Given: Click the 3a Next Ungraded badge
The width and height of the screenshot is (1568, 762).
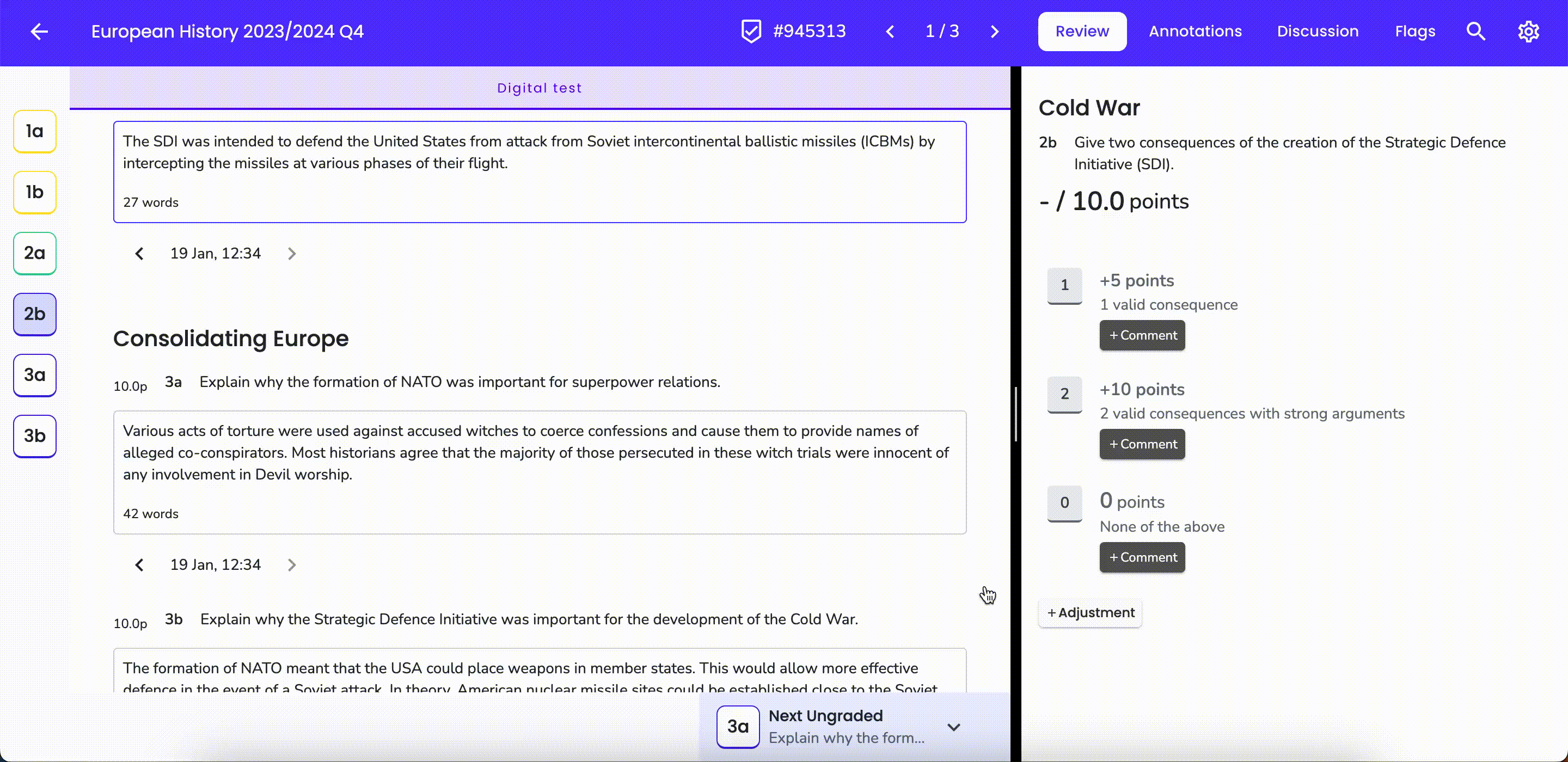Looking at the screenshot, I should [x=738, y=727].
